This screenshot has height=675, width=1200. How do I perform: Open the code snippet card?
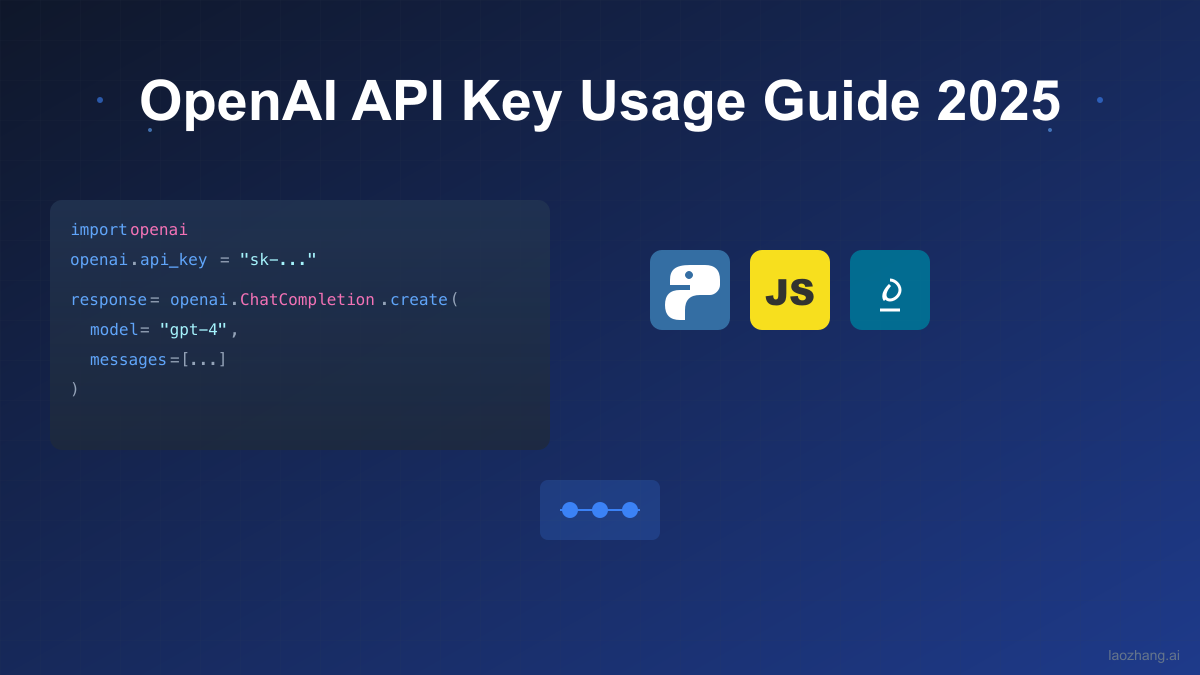[300, 325]
